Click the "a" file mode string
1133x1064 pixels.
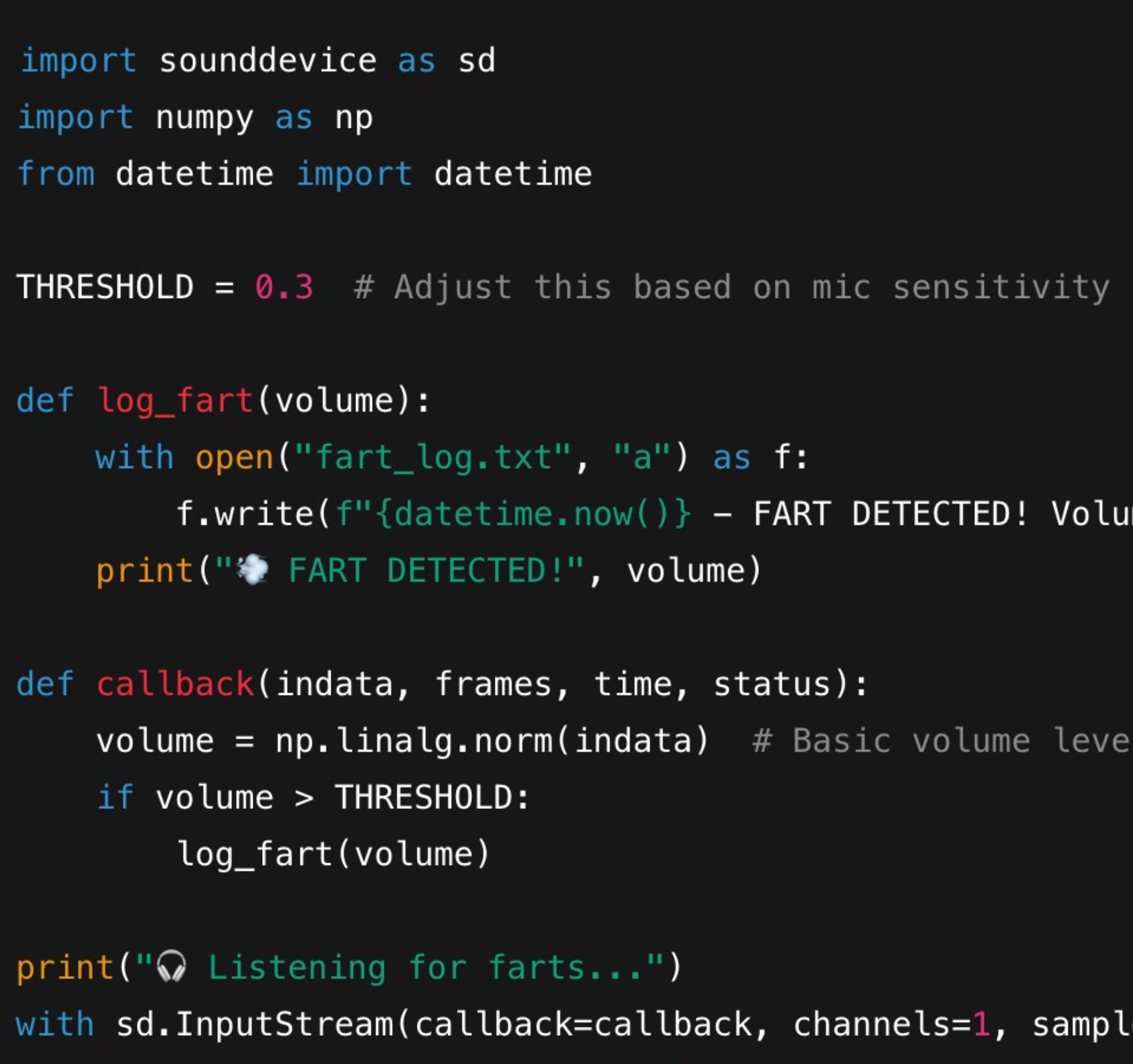641,457
